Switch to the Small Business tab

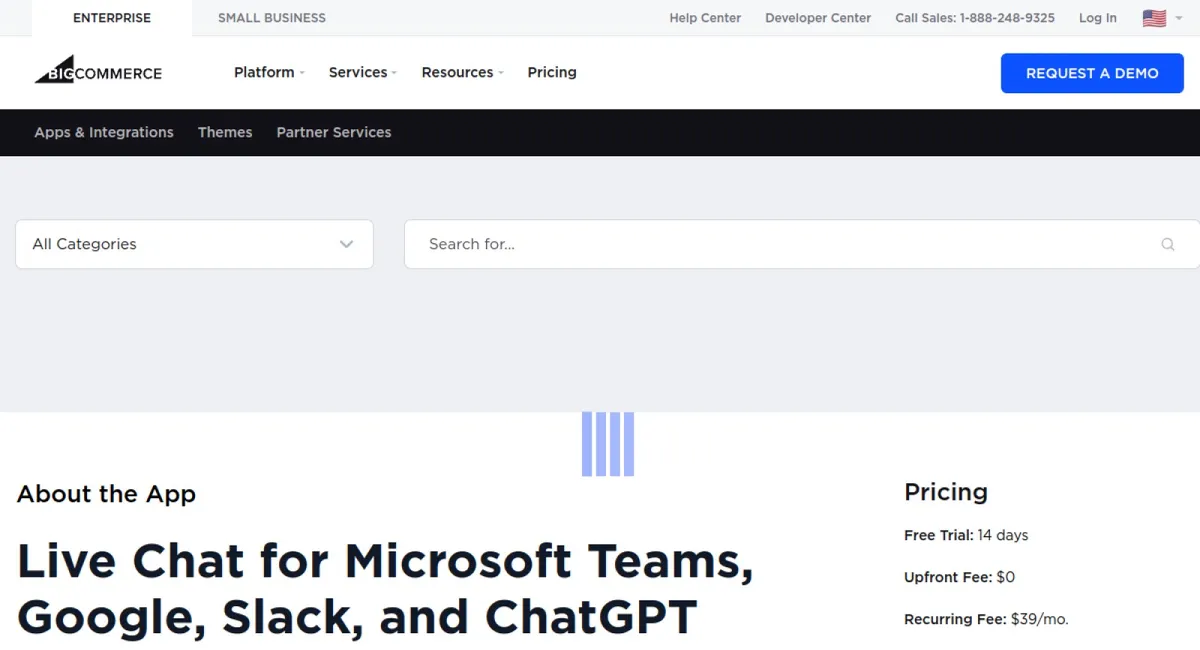click(x=272, y=18)
